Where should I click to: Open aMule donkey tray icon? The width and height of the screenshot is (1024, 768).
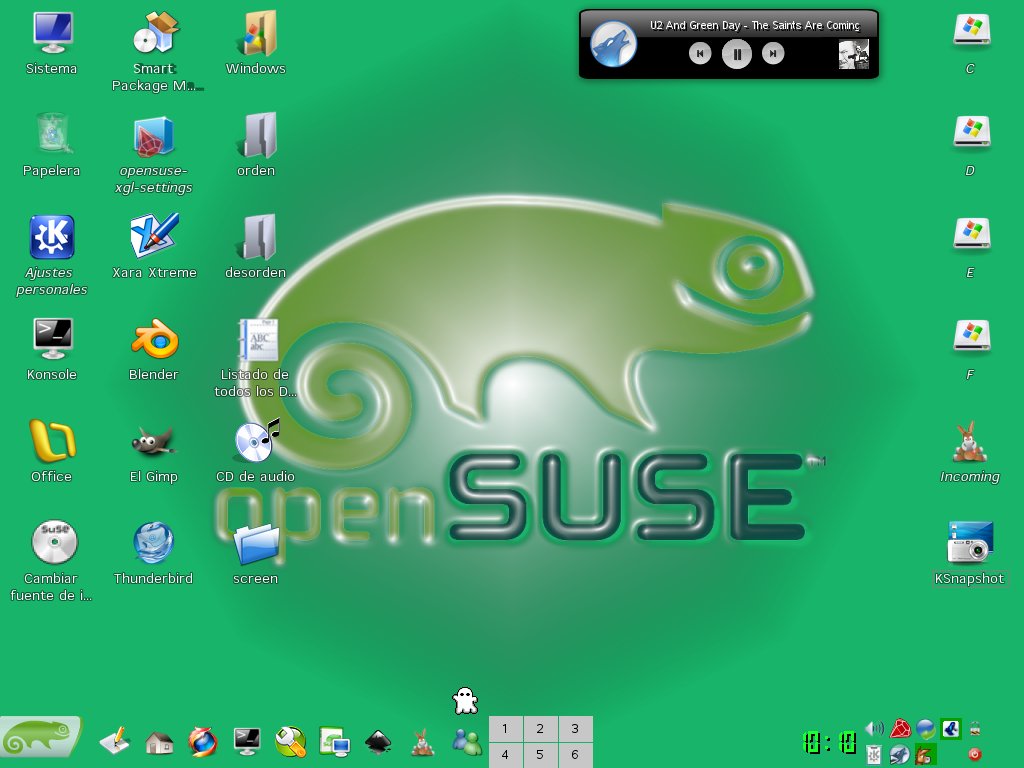click(925, 755)
